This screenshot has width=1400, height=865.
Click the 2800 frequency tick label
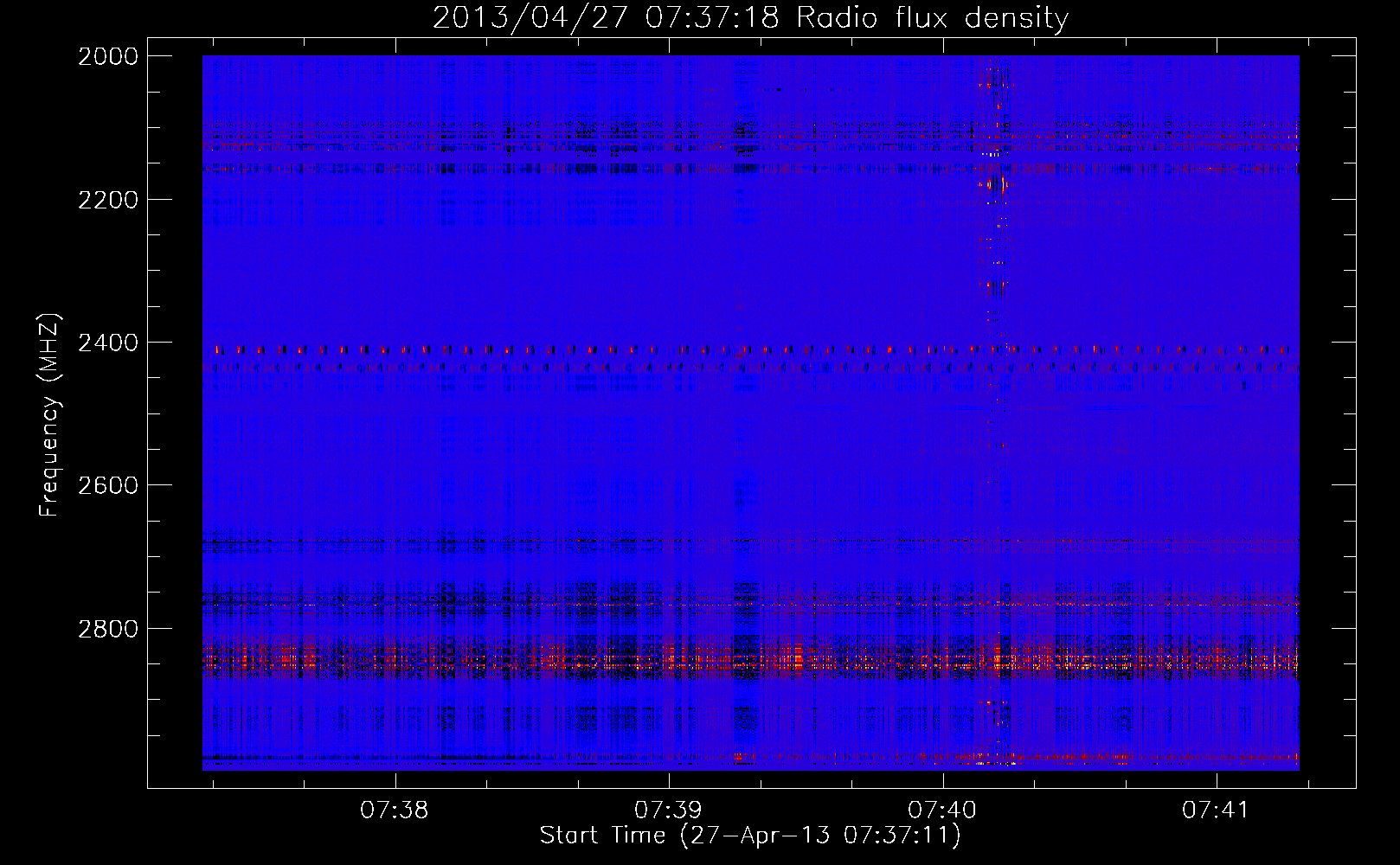[108, 629]
